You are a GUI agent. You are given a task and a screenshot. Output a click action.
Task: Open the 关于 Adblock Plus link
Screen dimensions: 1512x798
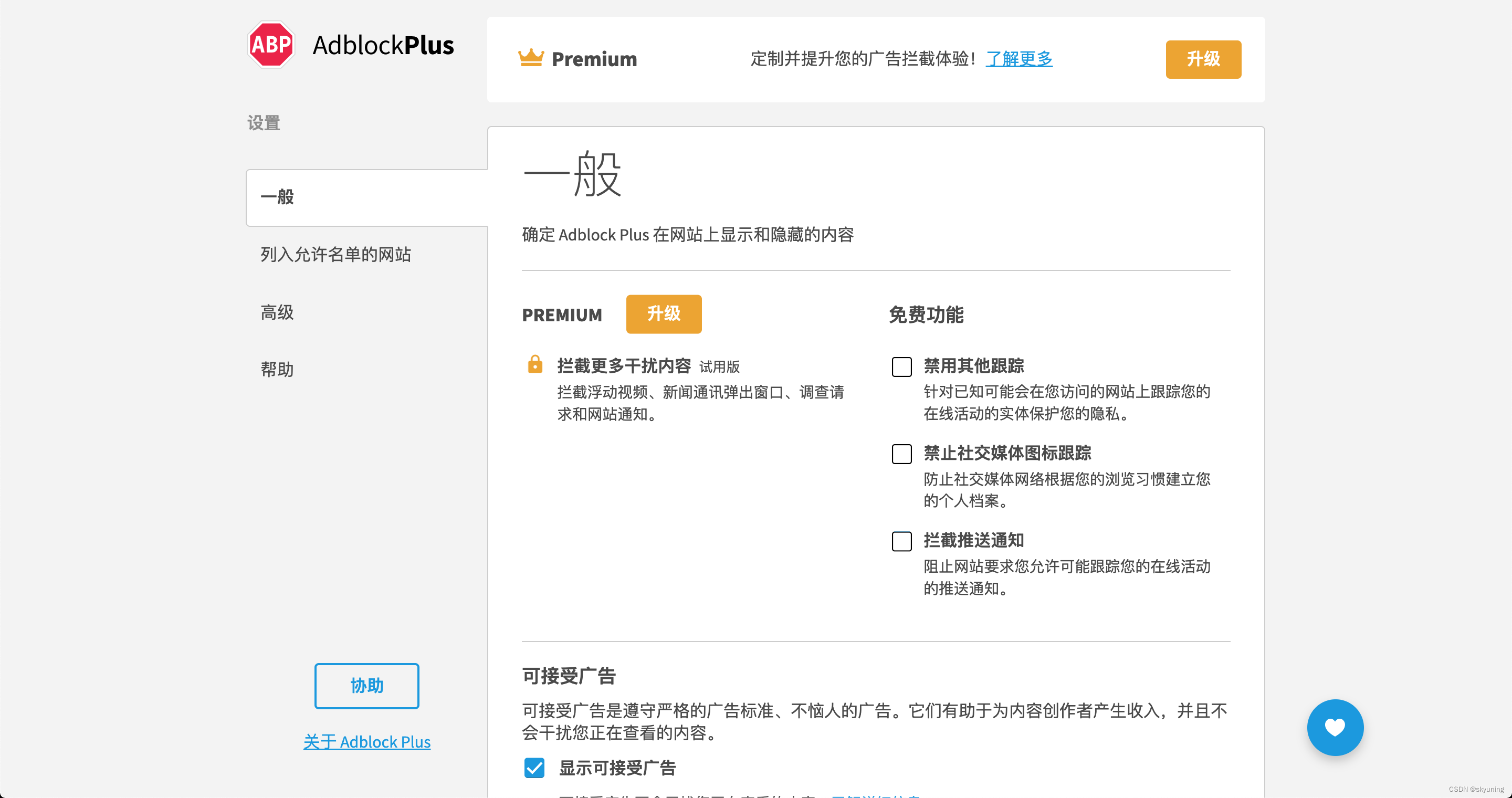[x=367, y=742]
